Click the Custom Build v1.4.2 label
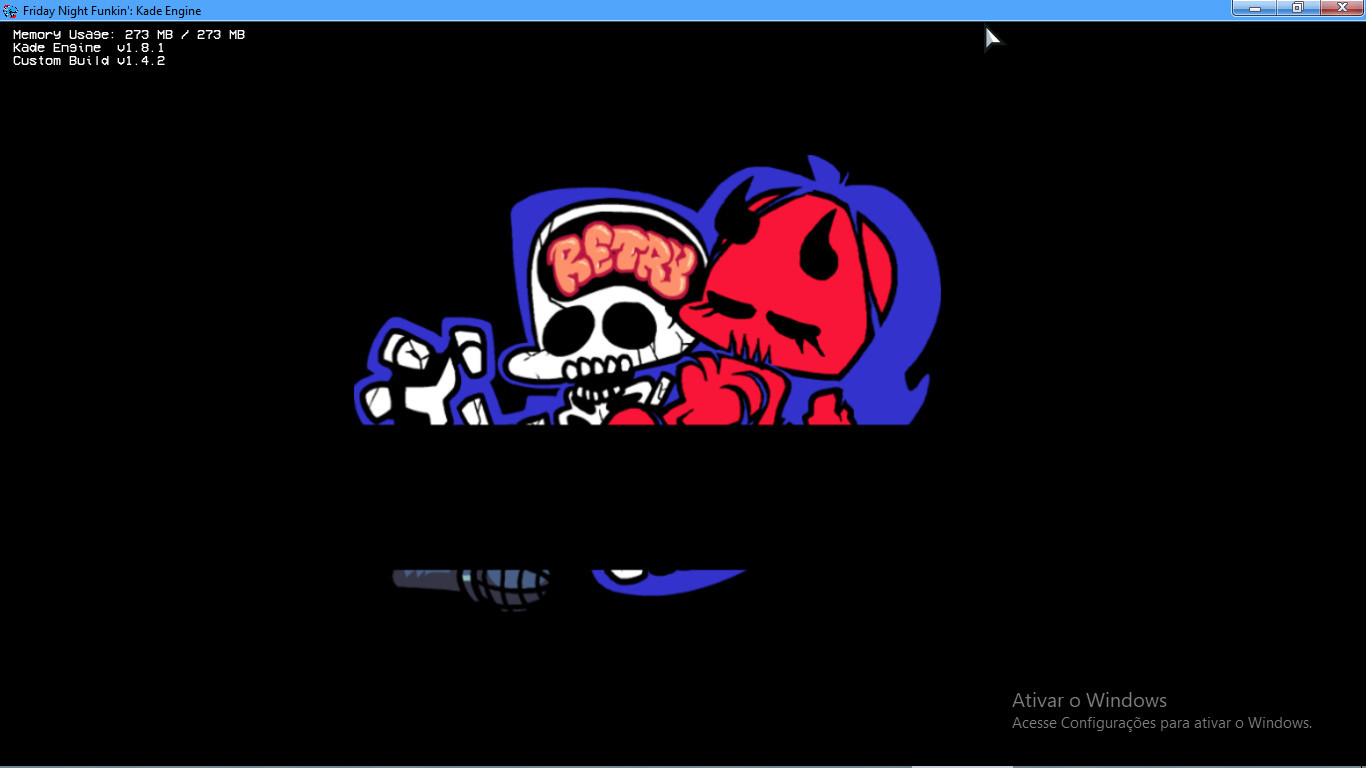1366x768 pixels. point(88,61)
